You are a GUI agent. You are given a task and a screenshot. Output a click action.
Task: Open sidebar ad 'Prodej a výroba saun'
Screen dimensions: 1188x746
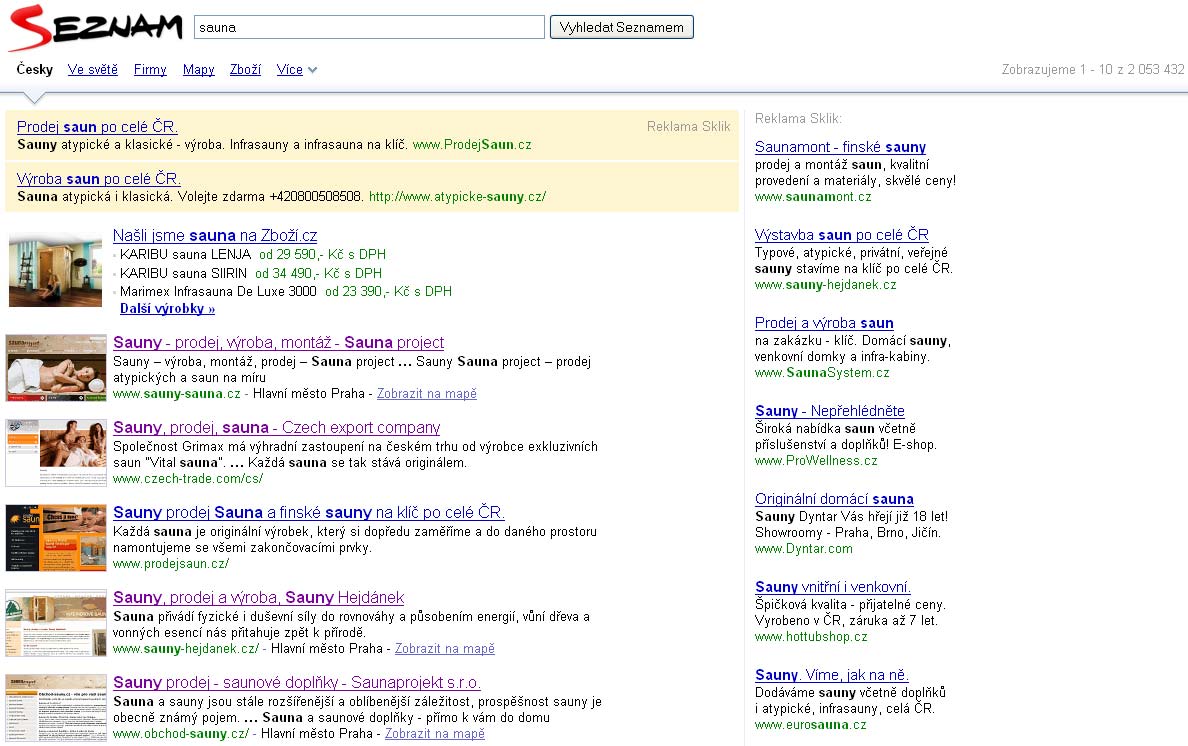(x=824, y=323)
